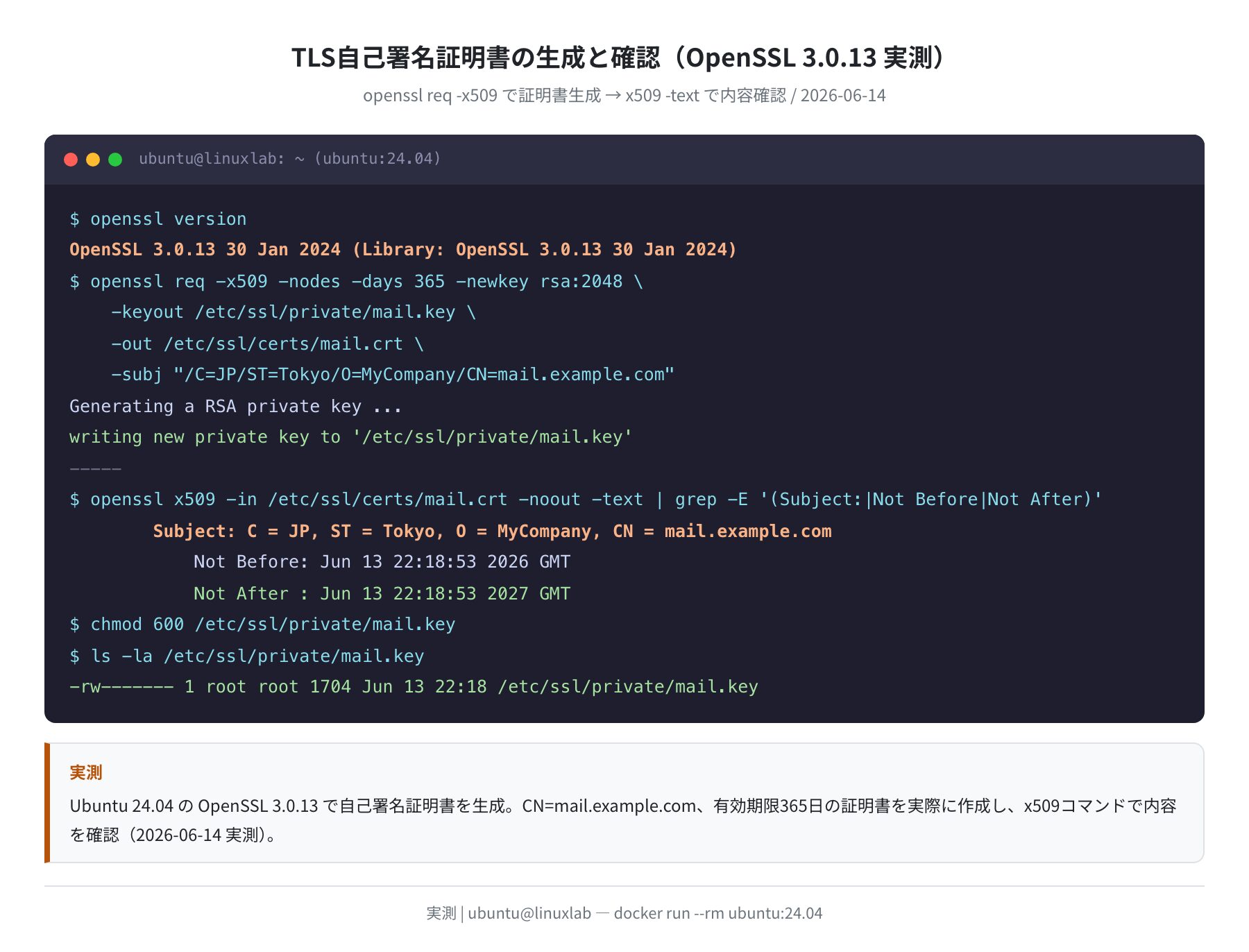Click callout paragraph starting 'Ubuntu 24.04 の OpenSSL'

pyautogui.click(x=623, y=820)
